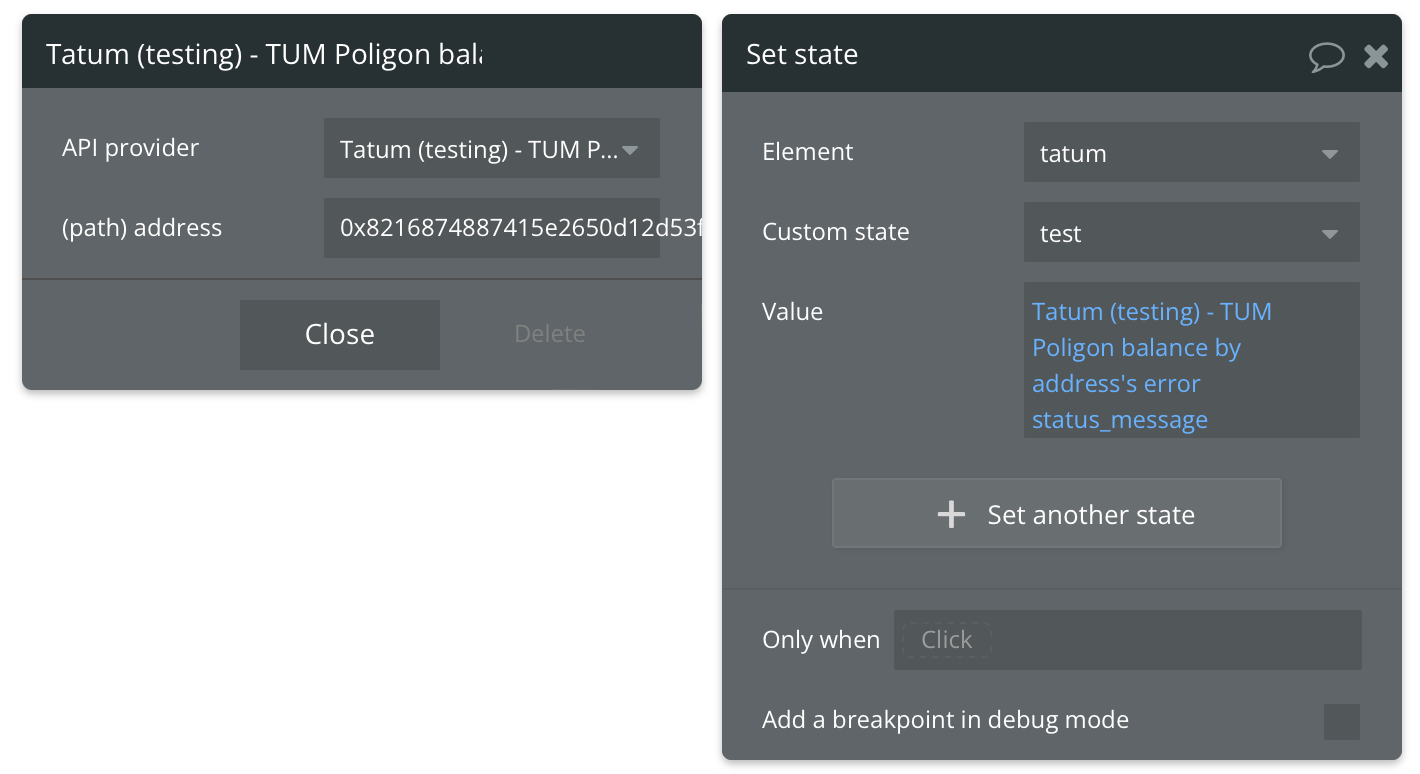Click the Add a breakpoint in debug mode label
Viewport: 1420px width, 774px height.
(945, 720)
